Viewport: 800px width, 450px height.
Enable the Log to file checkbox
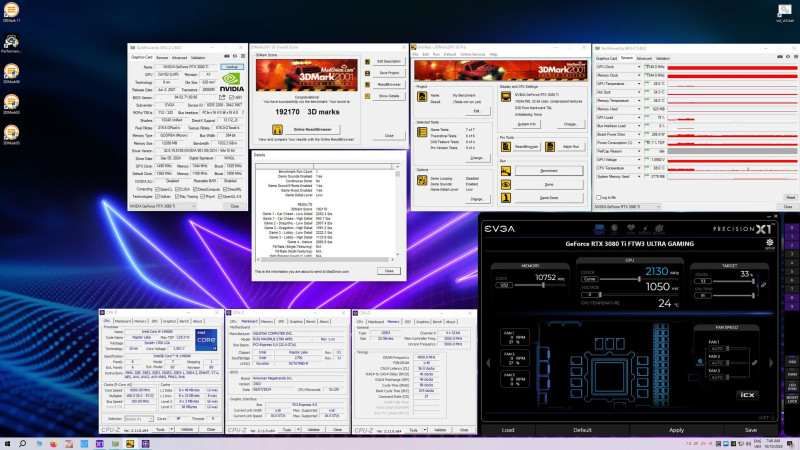pos(598,197)
